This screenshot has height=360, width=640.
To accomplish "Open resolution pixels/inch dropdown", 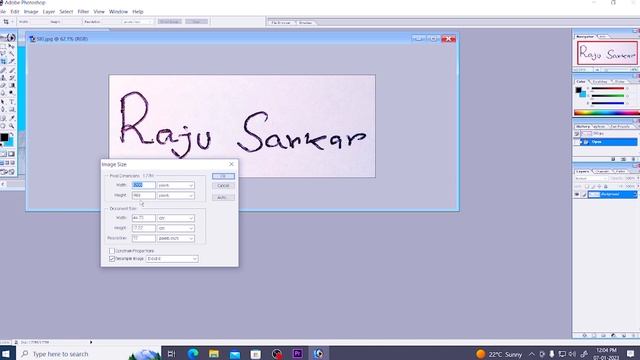I will [x=176, y=238].
